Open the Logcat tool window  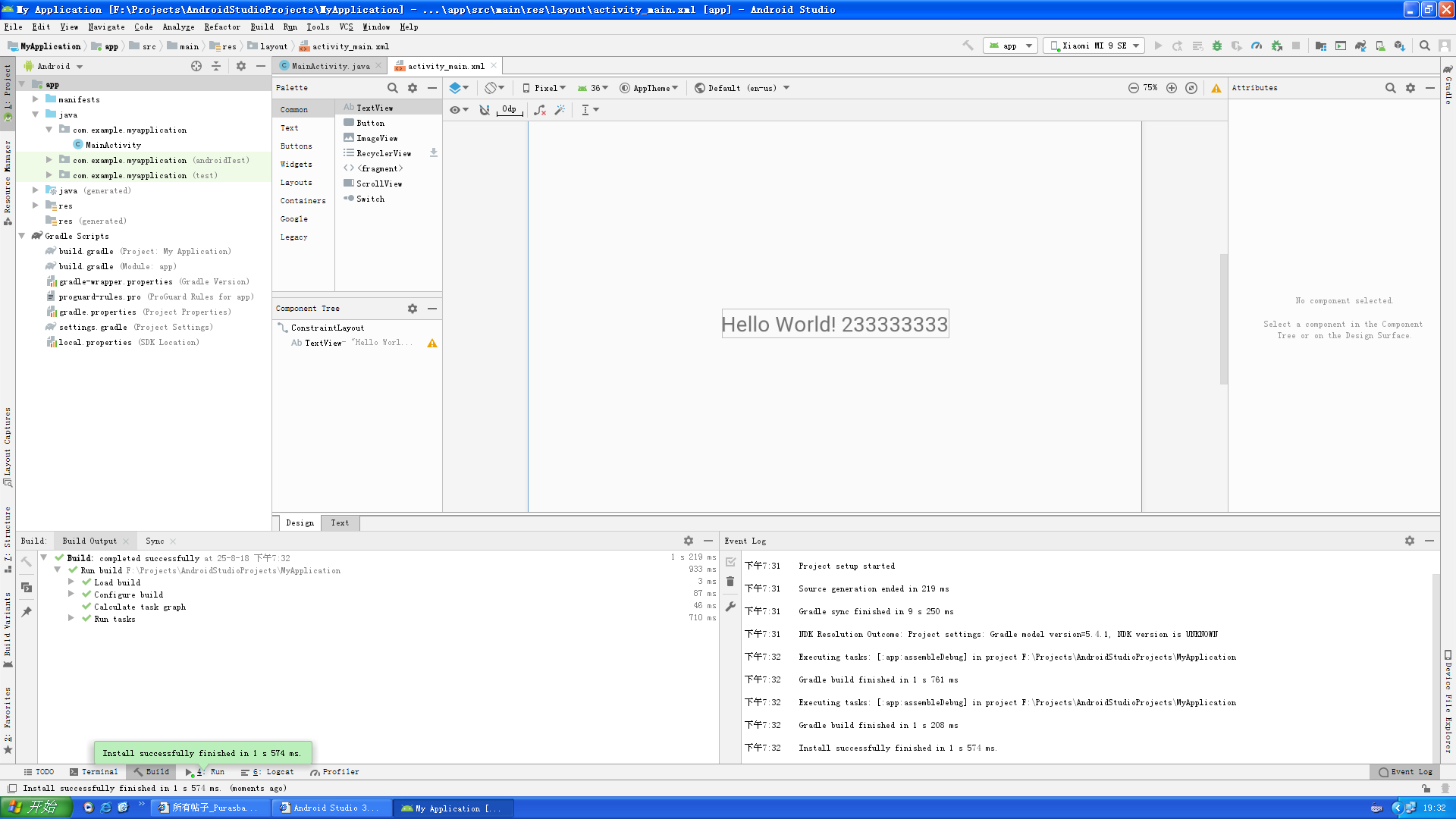click(x=268, y=772)
